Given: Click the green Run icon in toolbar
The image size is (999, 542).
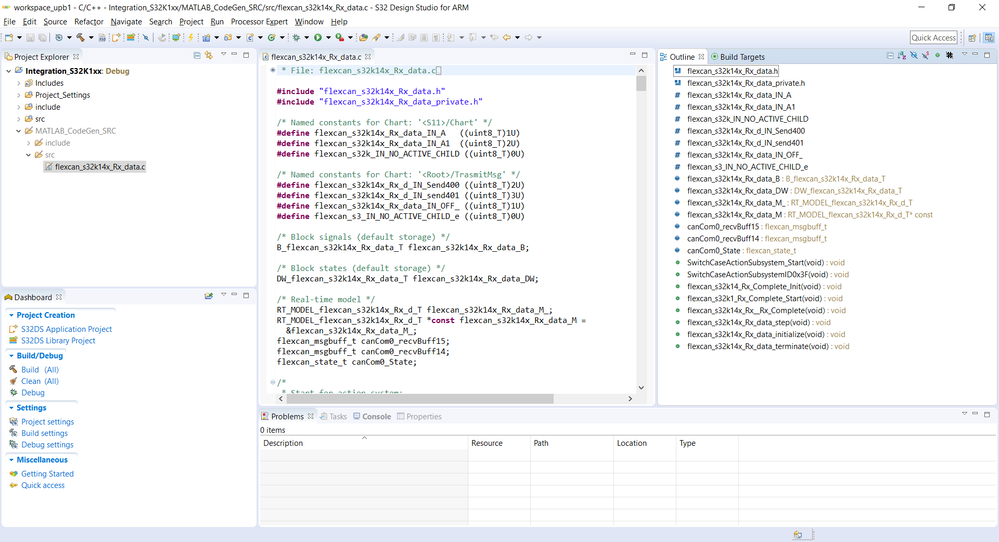Looking at the screenshot, I should point(318,38).
